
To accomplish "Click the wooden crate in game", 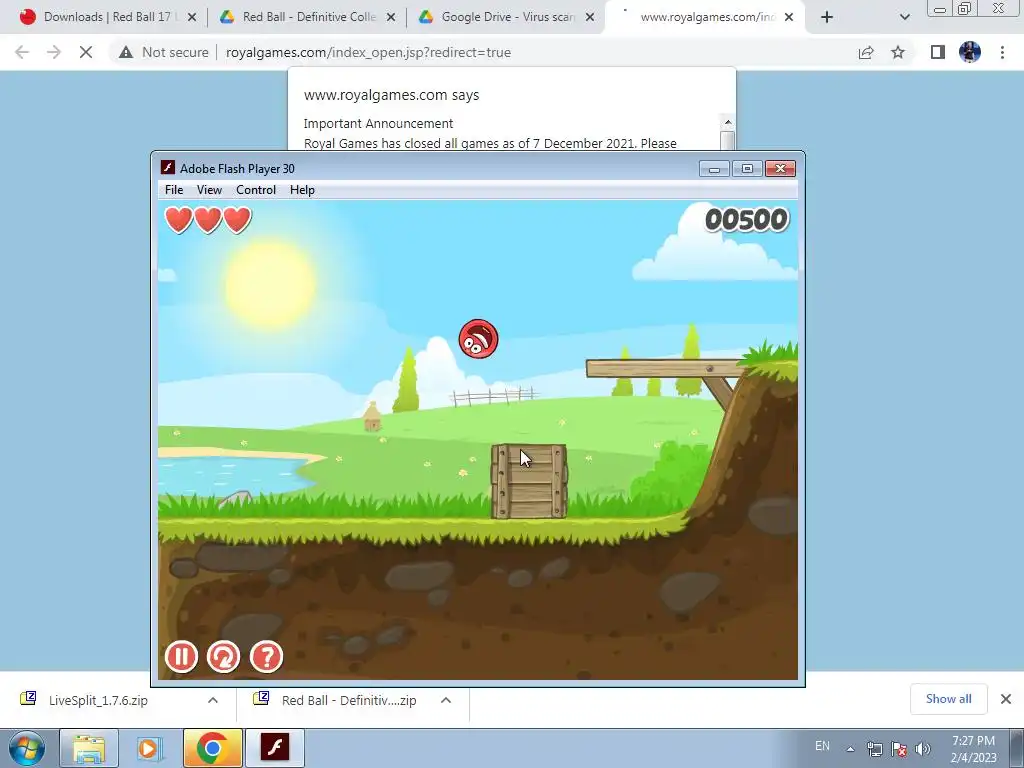I will coord(529,481).
